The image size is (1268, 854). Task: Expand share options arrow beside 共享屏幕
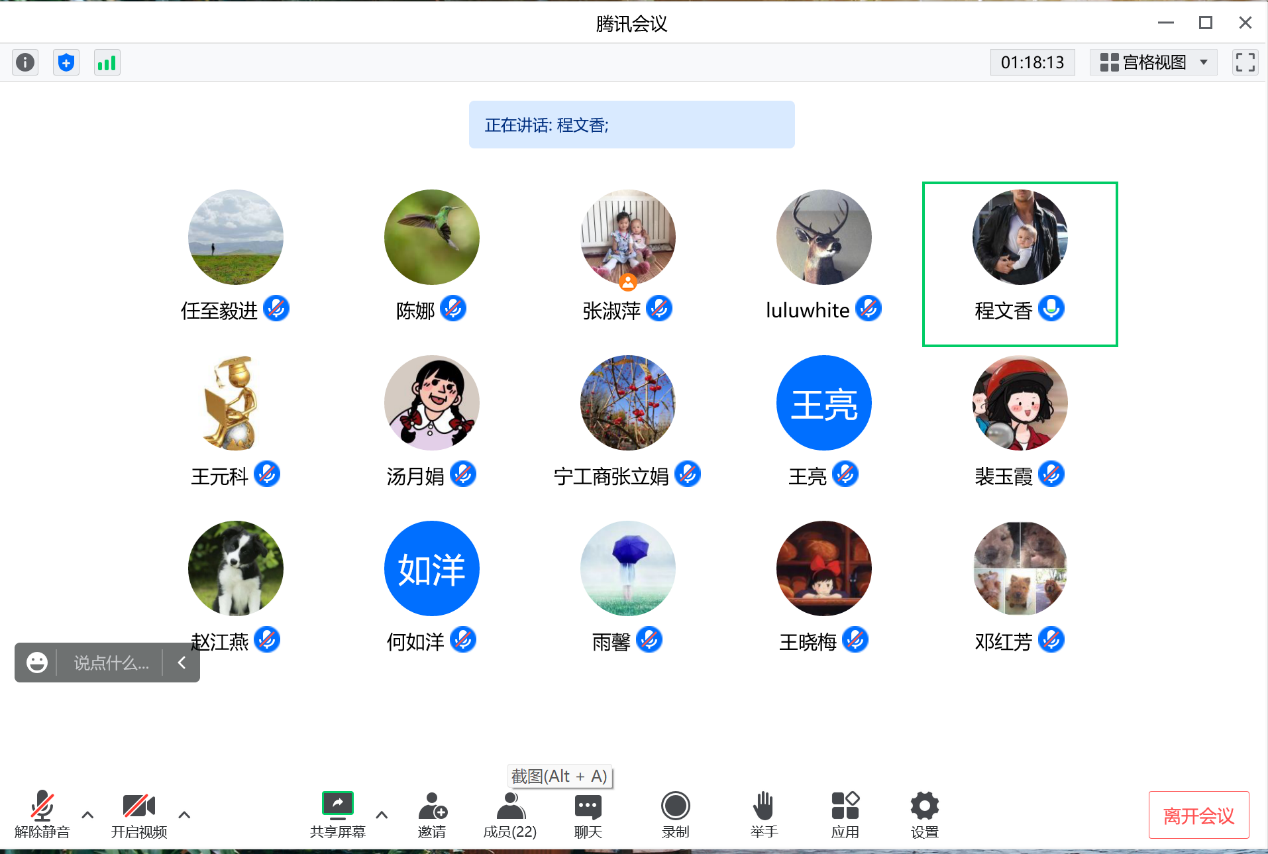coord(381,814)
